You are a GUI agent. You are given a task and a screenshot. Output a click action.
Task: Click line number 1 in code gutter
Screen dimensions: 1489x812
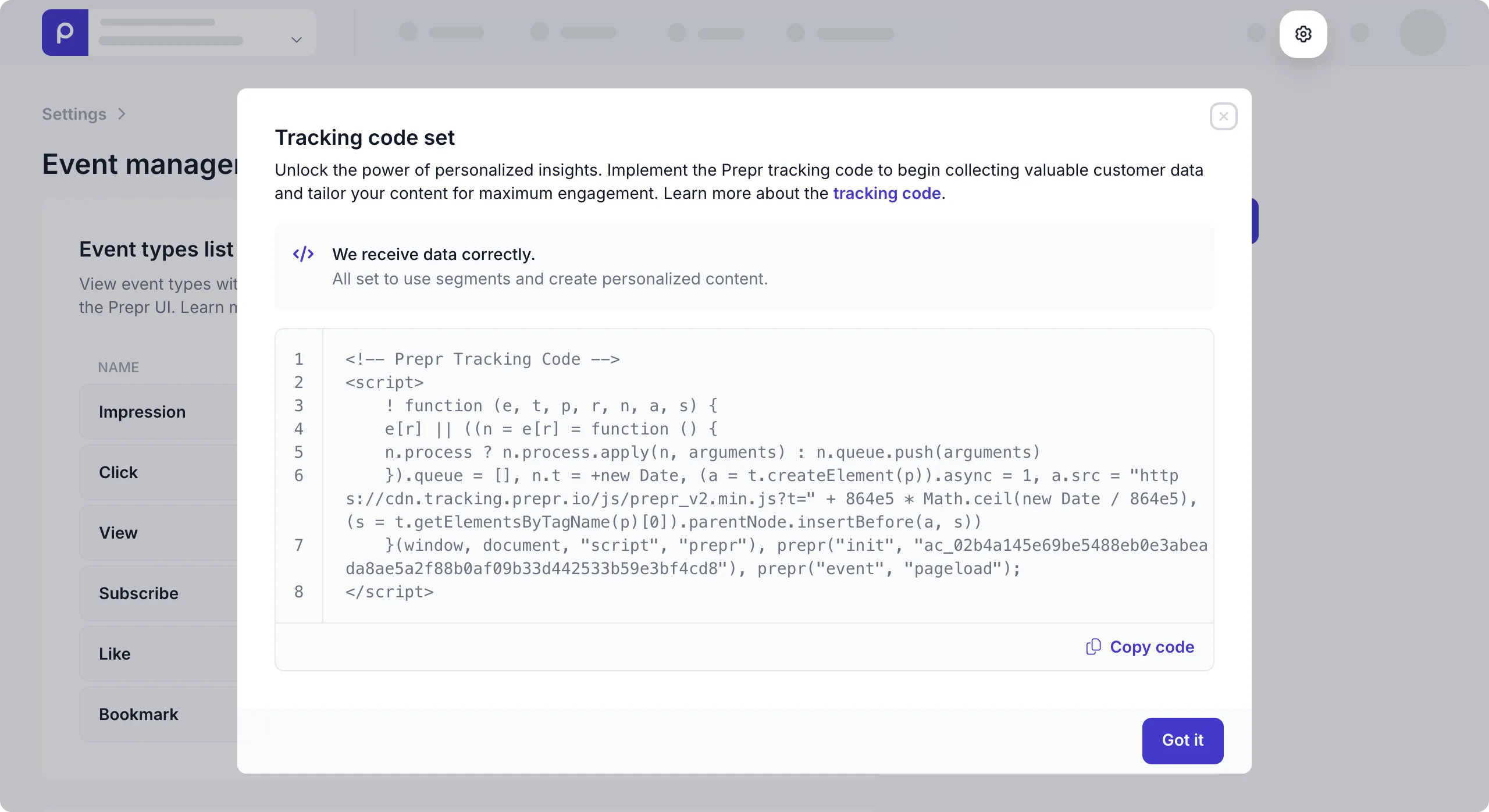298,359
